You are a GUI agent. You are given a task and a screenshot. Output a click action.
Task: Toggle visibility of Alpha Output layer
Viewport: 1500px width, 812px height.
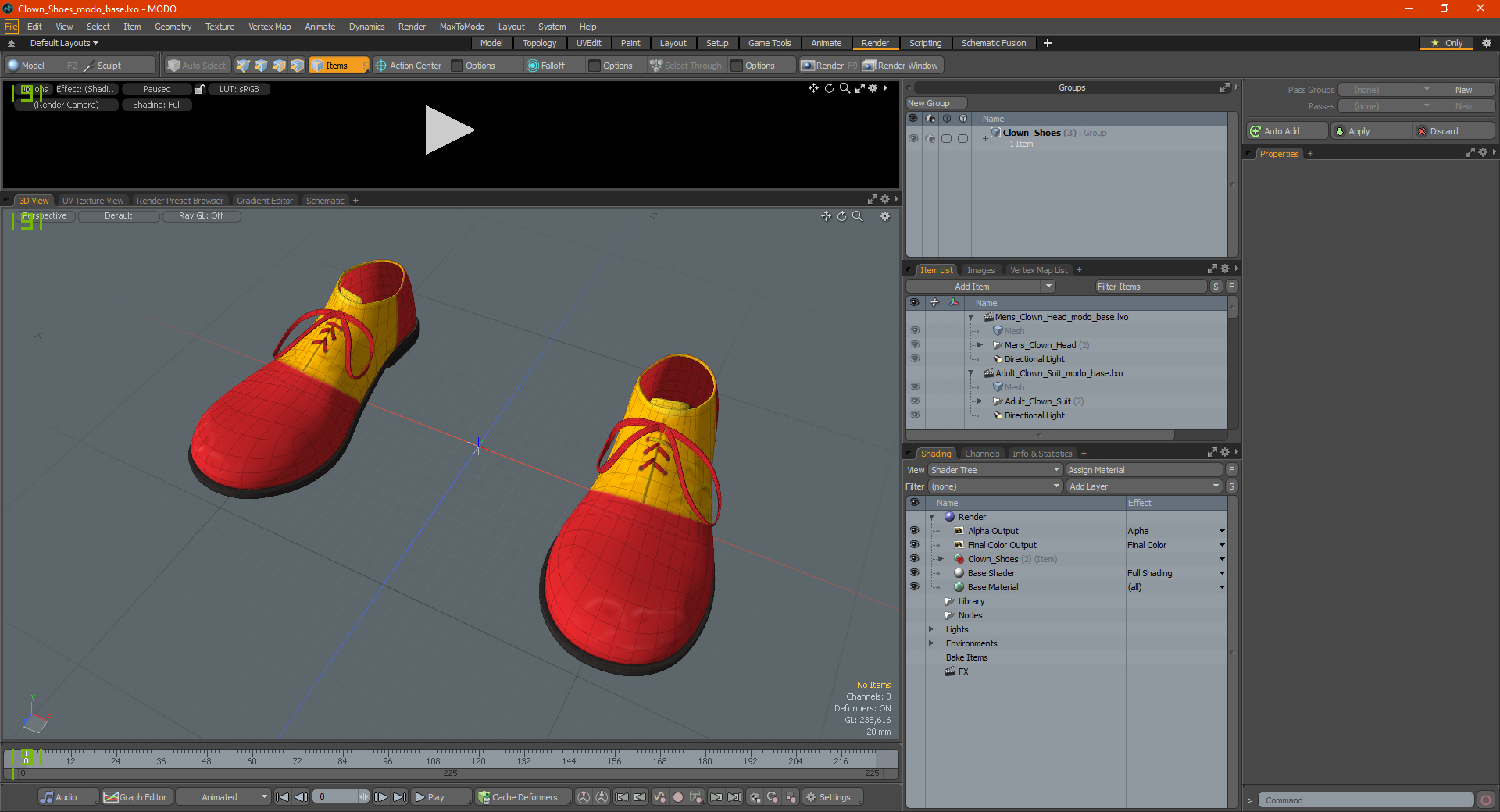point(914,530)
